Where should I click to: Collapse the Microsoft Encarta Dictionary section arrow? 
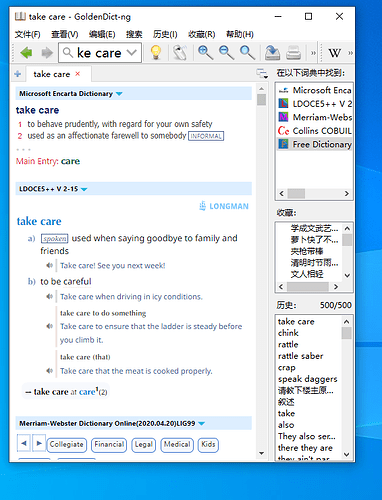pos(119,94)
